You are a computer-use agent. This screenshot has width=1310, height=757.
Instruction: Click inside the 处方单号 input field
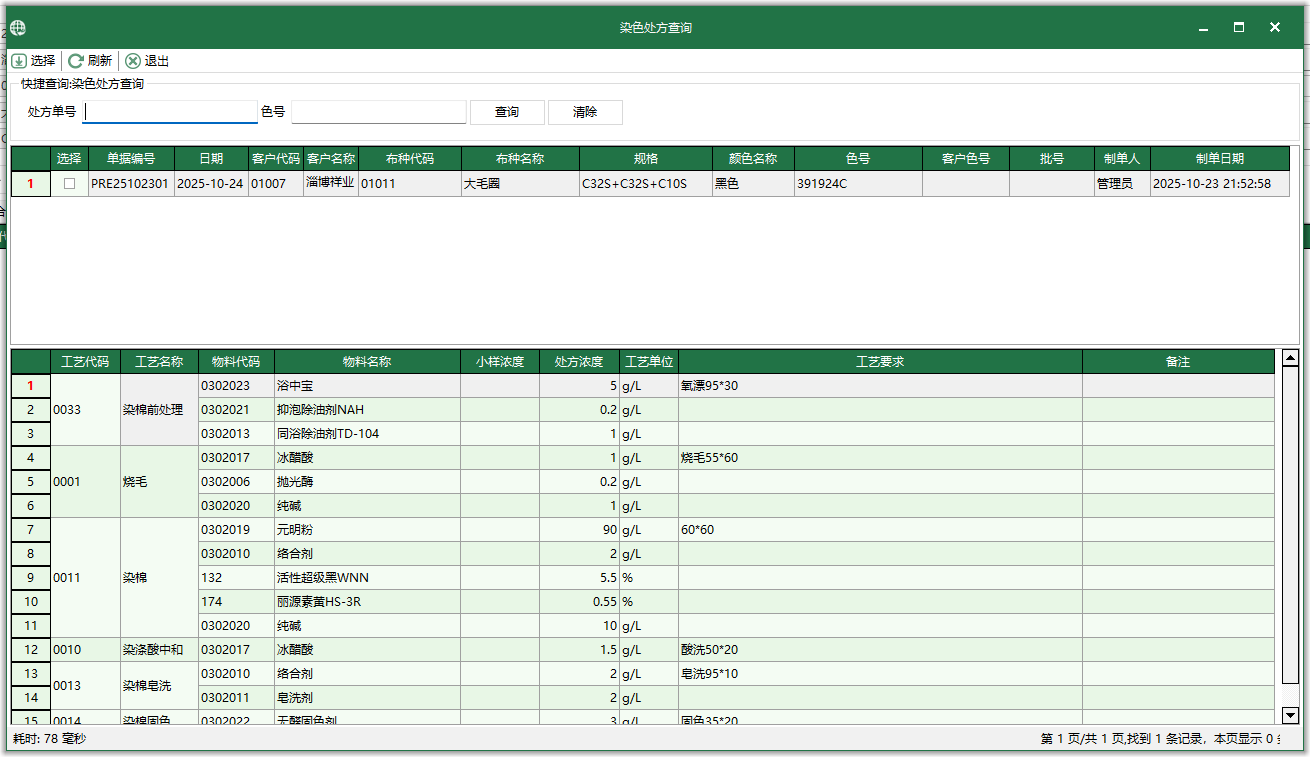169,112
